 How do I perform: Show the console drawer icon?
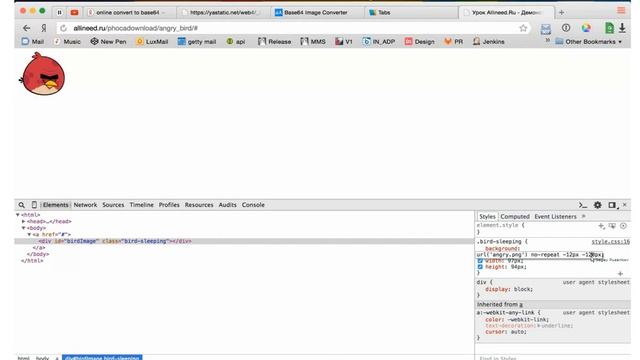(x=582, y=205)
